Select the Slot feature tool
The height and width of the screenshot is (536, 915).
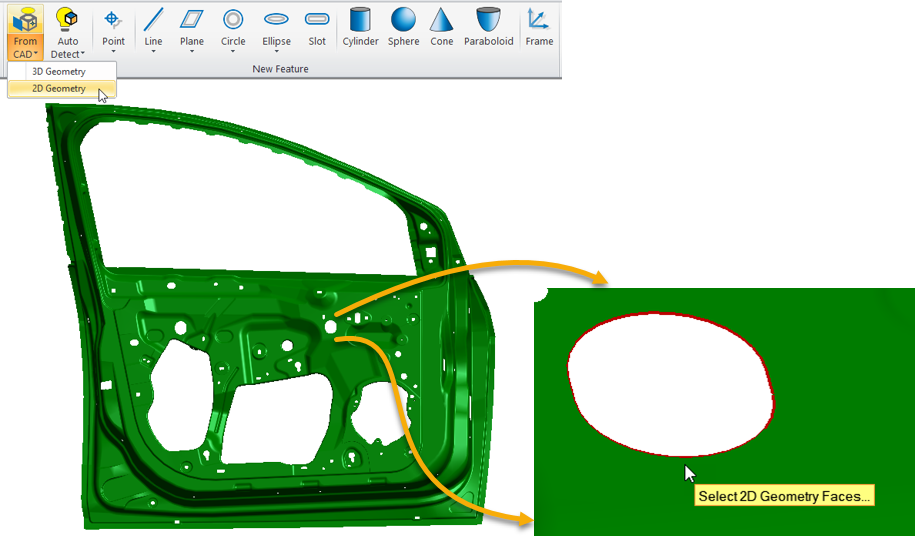pyautogui.click(x=317, y=27)
